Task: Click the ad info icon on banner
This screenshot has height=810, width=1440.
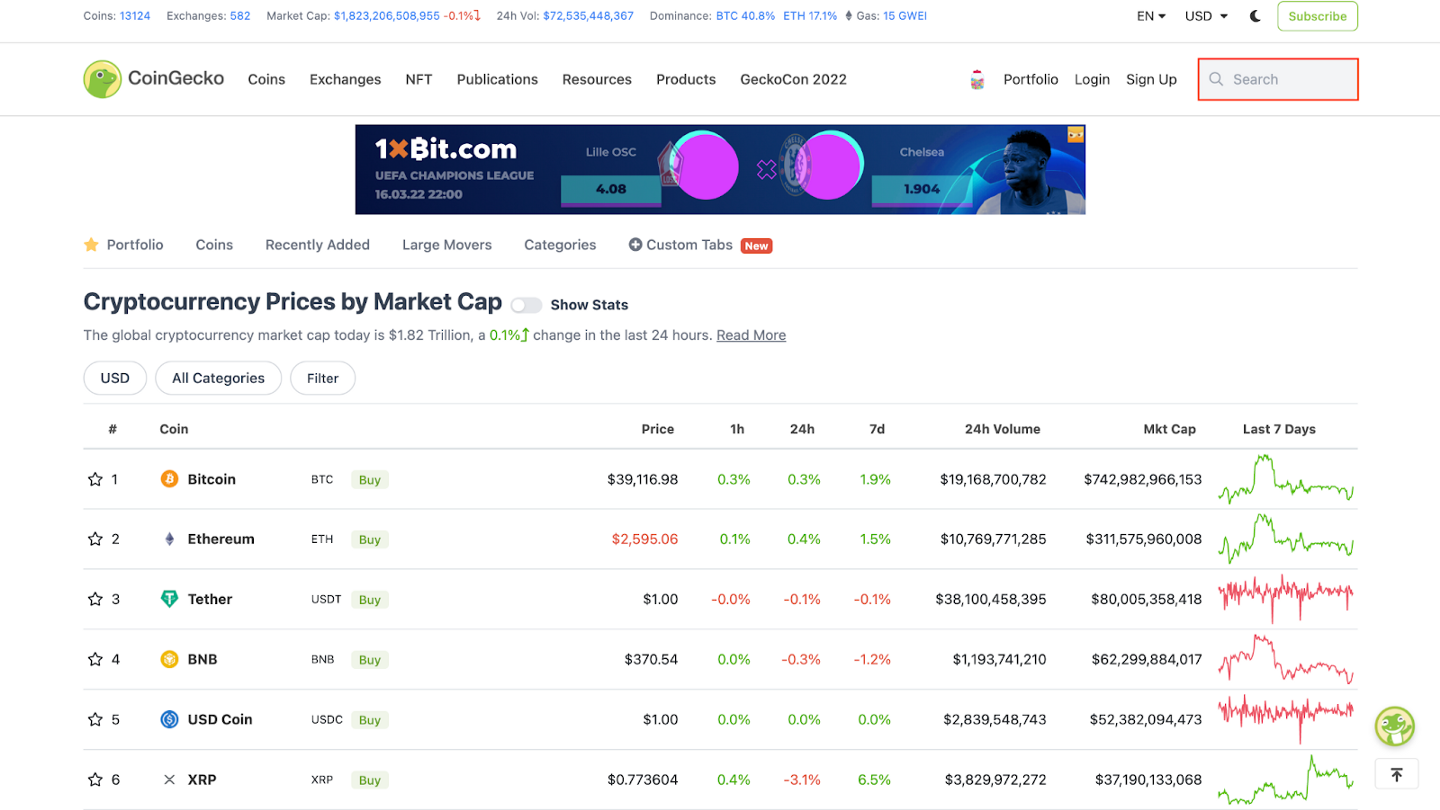Action: 1076,133
